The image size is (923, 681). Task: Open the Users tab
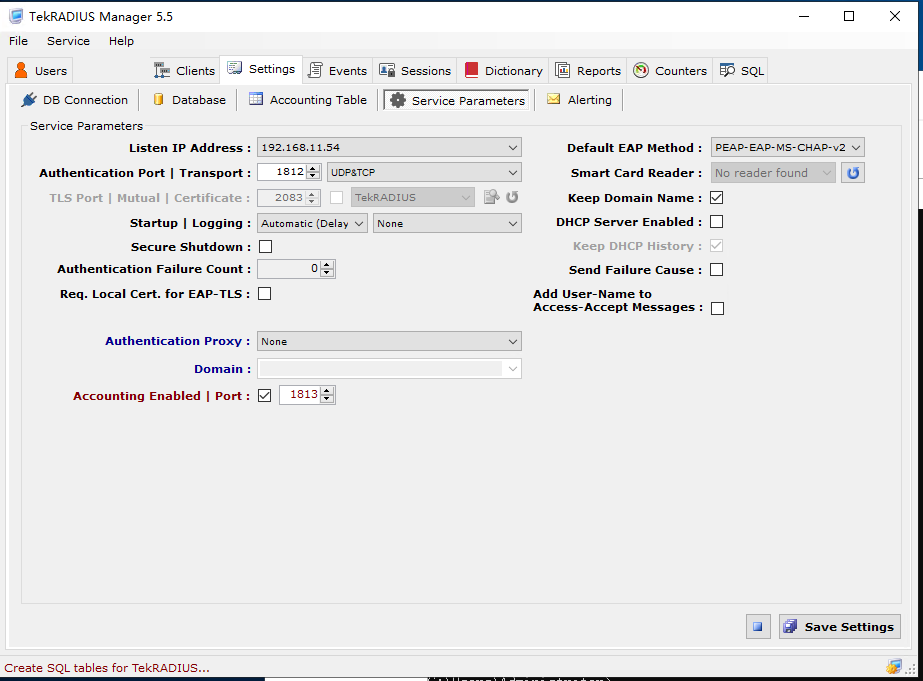(40, 71)
